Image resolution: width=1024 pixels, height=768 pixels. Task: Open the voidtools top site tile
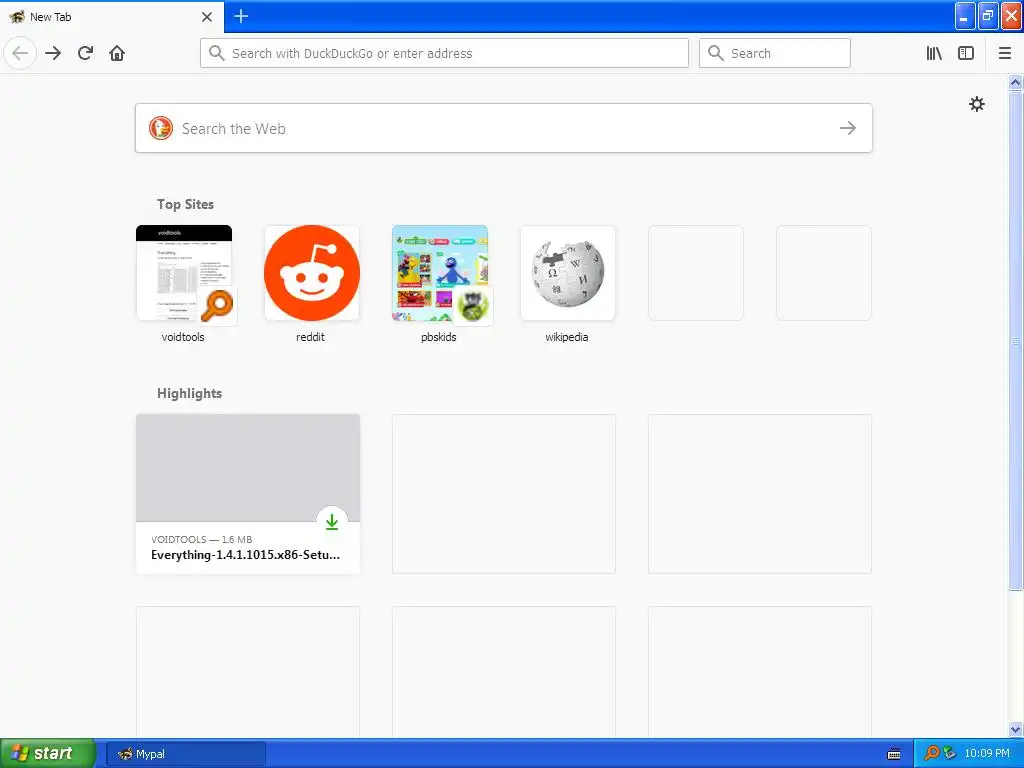tap(184, 273)
